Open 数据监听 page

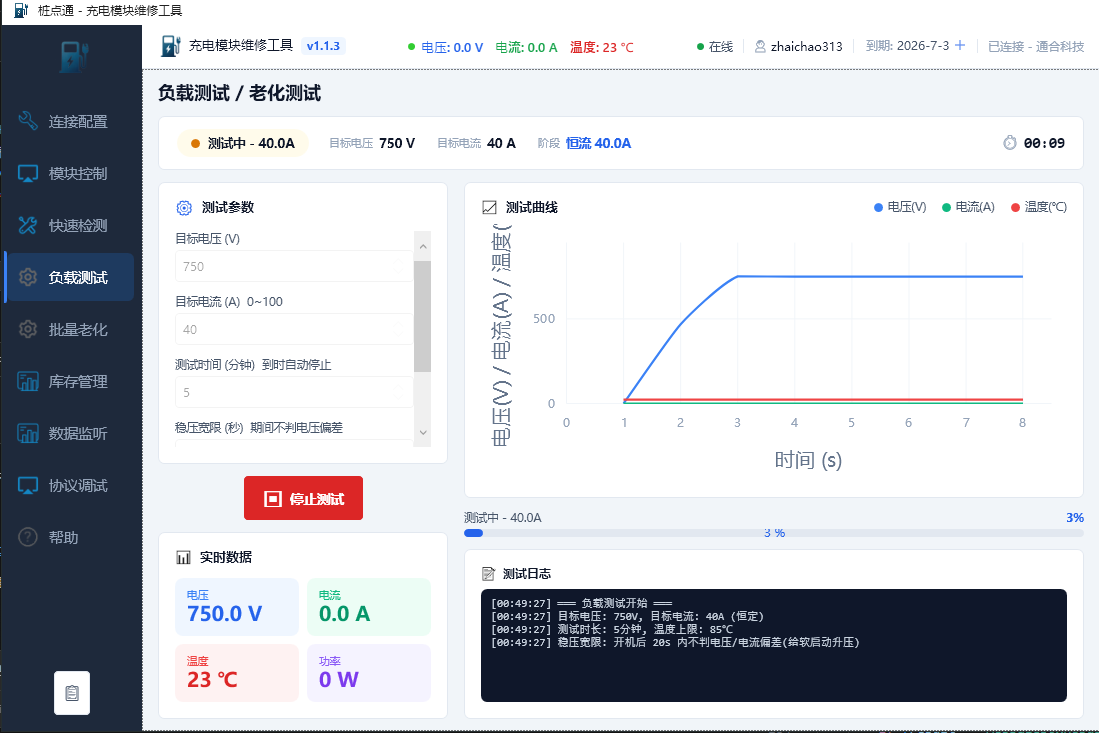[69, 433]
